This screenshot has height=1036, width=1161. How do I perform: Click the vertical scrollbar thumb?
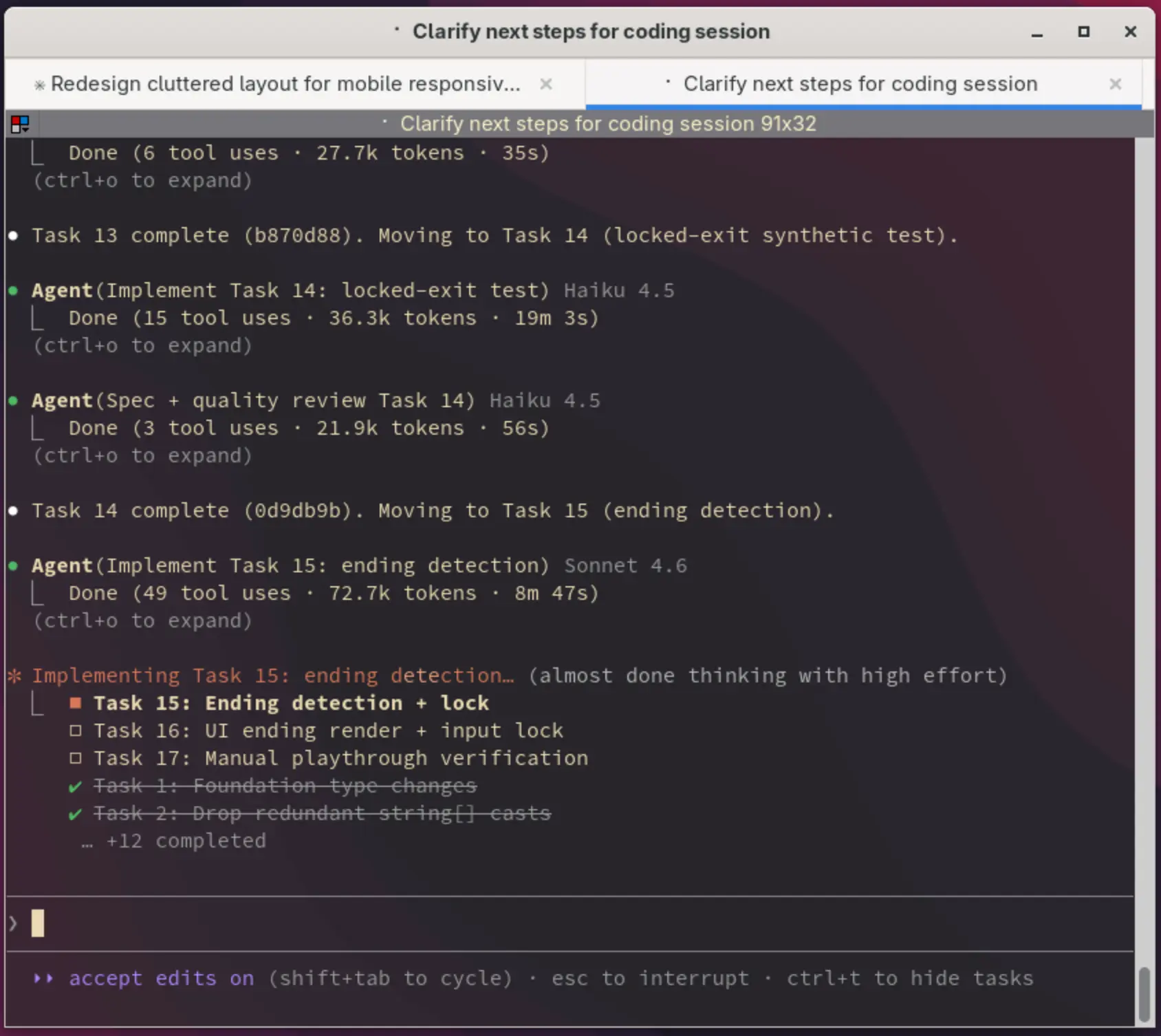[1144, 995]
